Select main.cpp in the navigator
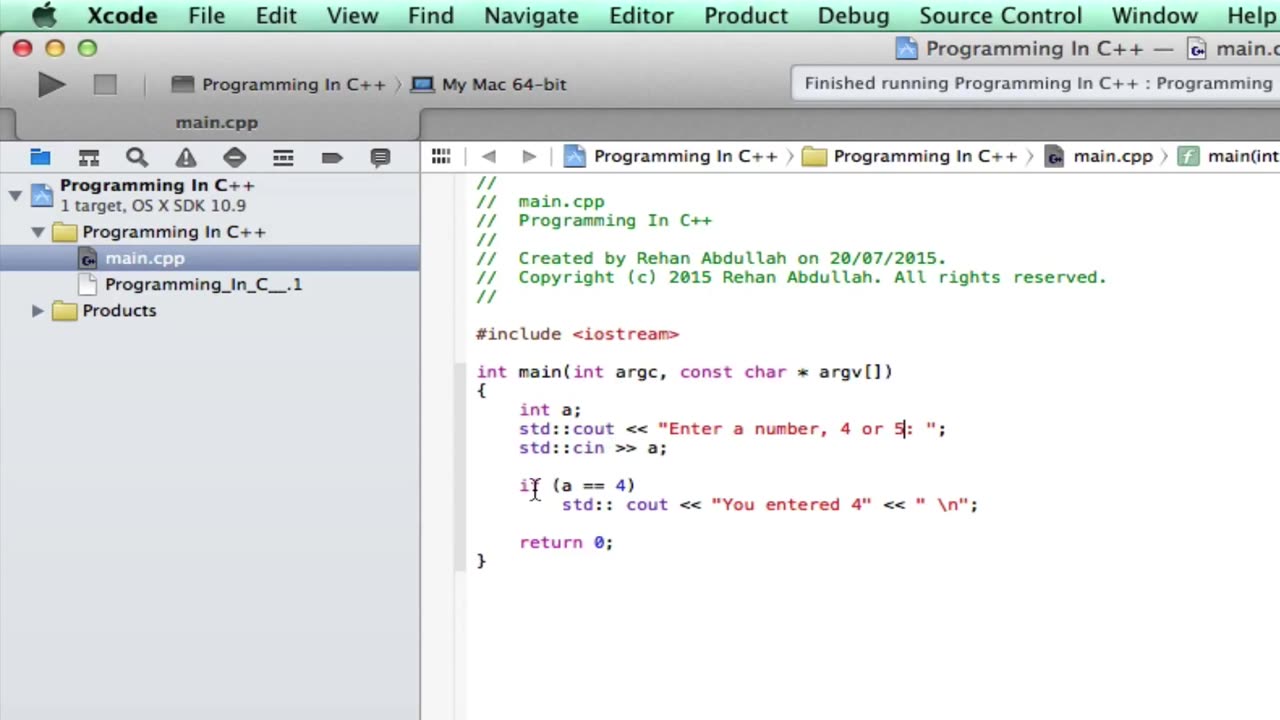 (210, 258)
